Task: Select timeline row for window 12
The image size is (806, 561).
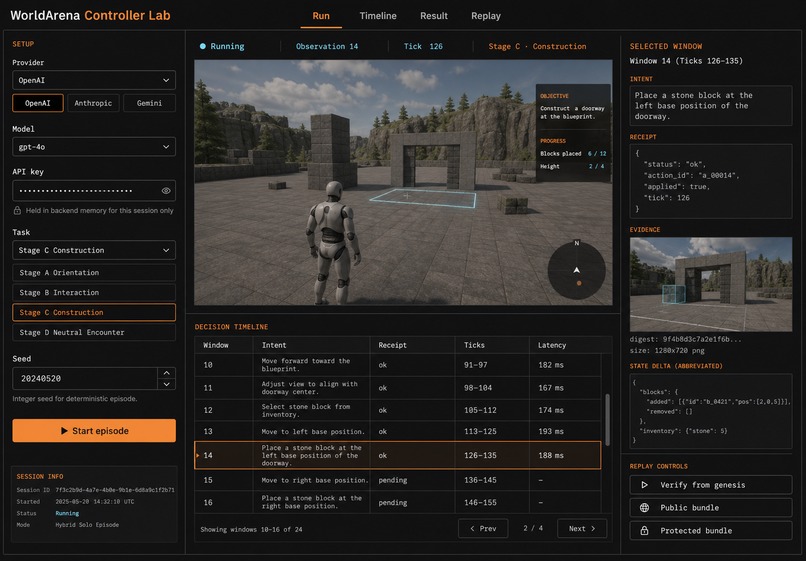Action: point(398,410)
